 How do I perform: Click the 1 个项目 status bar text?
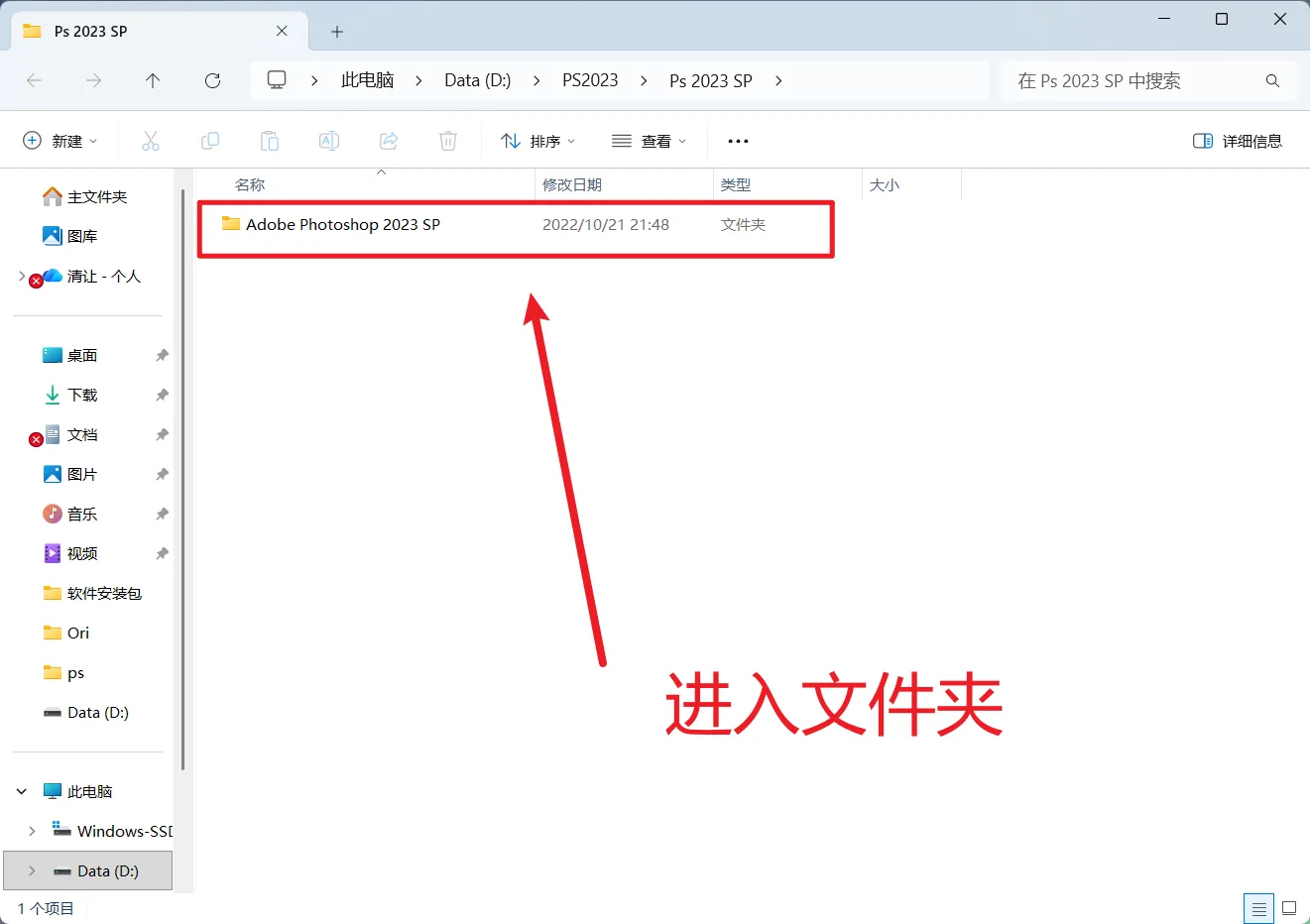click(46, 908)
